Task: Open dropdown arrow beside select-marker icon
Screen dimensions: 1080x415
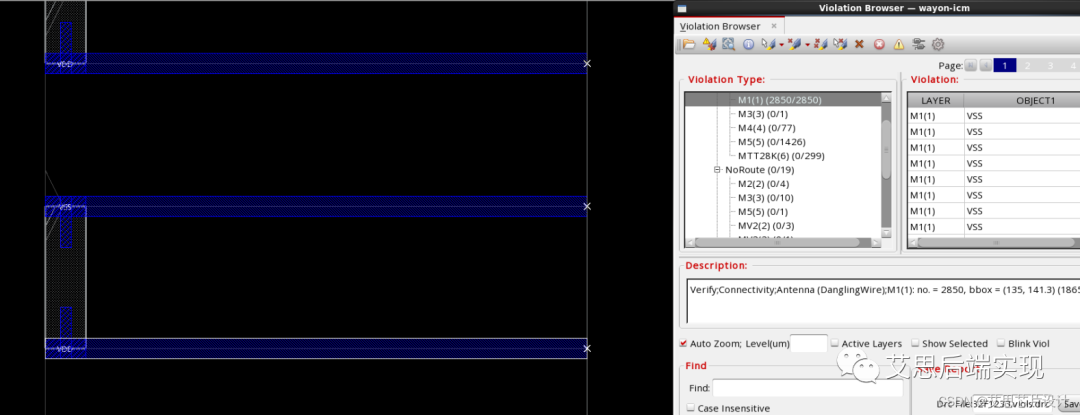Action: click(x=780, y=45)
